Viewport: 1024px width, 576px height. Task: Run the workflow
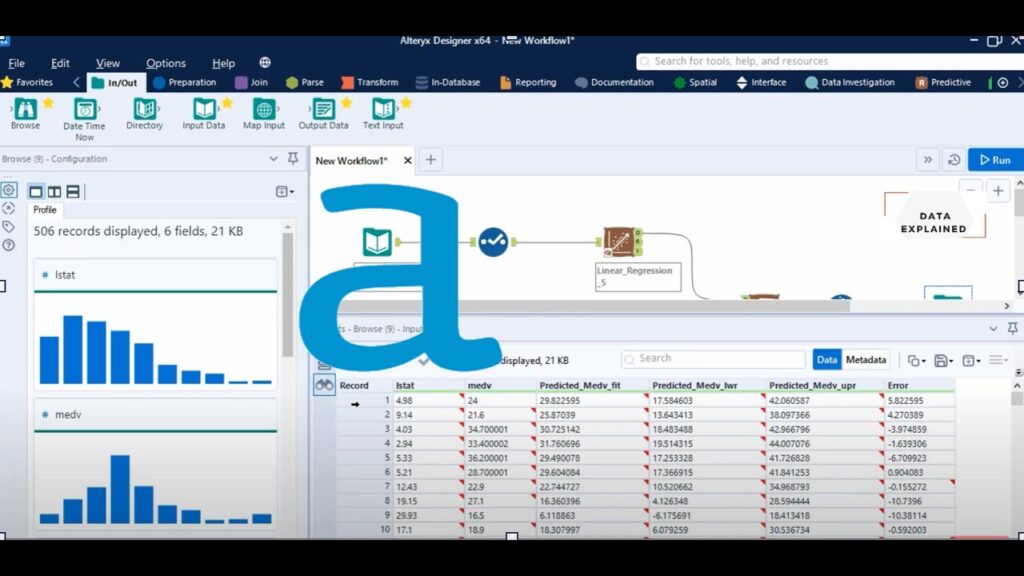pyautogui.click(x=994, y=160)
